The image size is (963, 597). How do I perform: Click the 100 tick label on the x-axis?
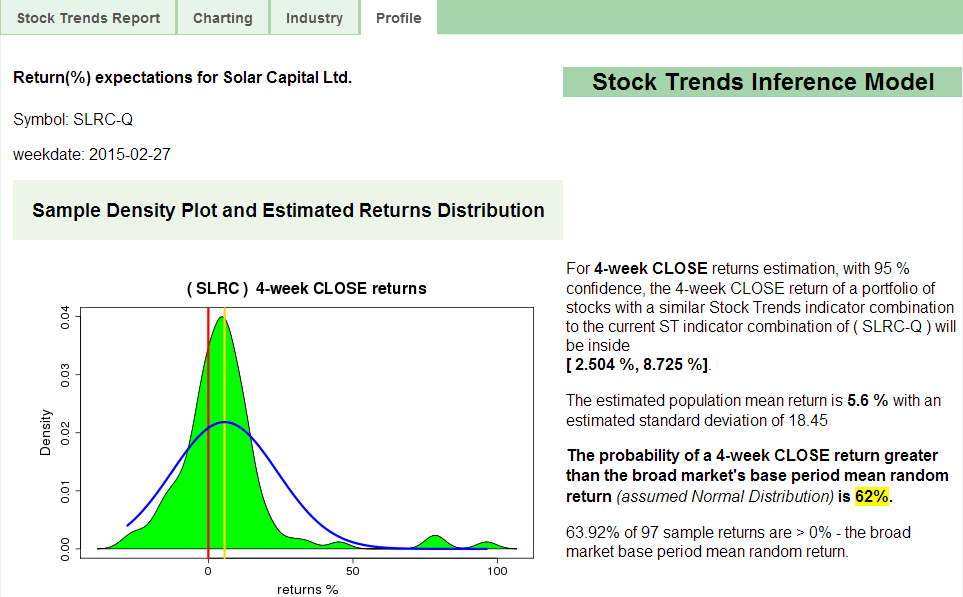[x=497, y=571]
